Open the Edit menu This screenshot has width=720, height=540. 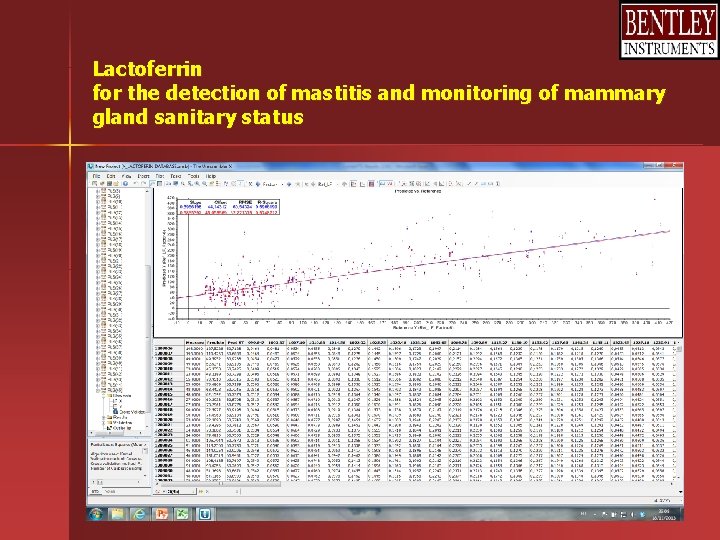click(111, 176)
